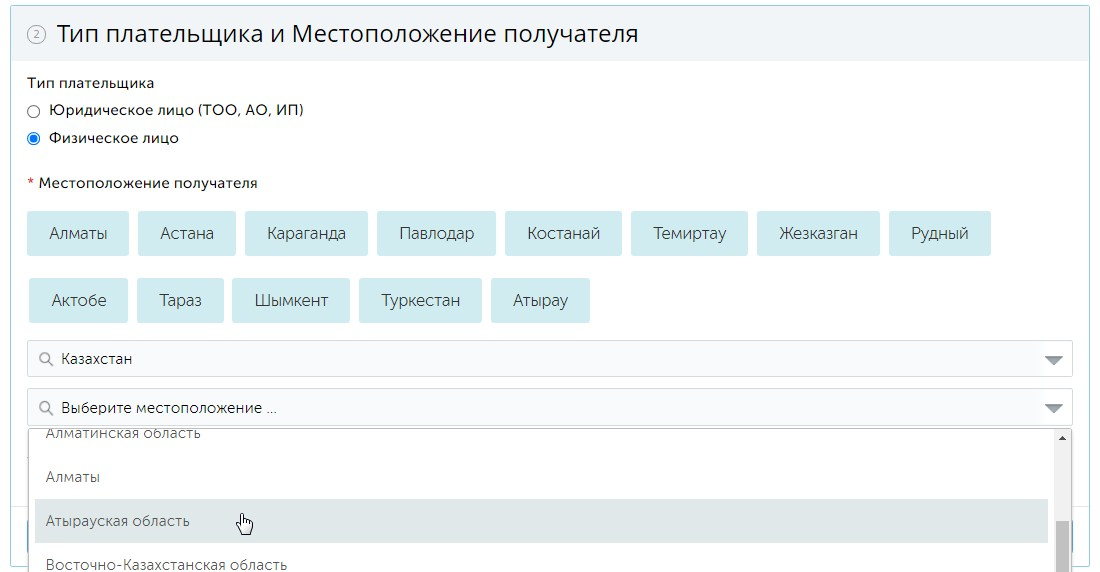Image resolution: width=1100 pixels, height=572 pixels.
Task: Select the Актобе city button
Action: click(78, 301)
